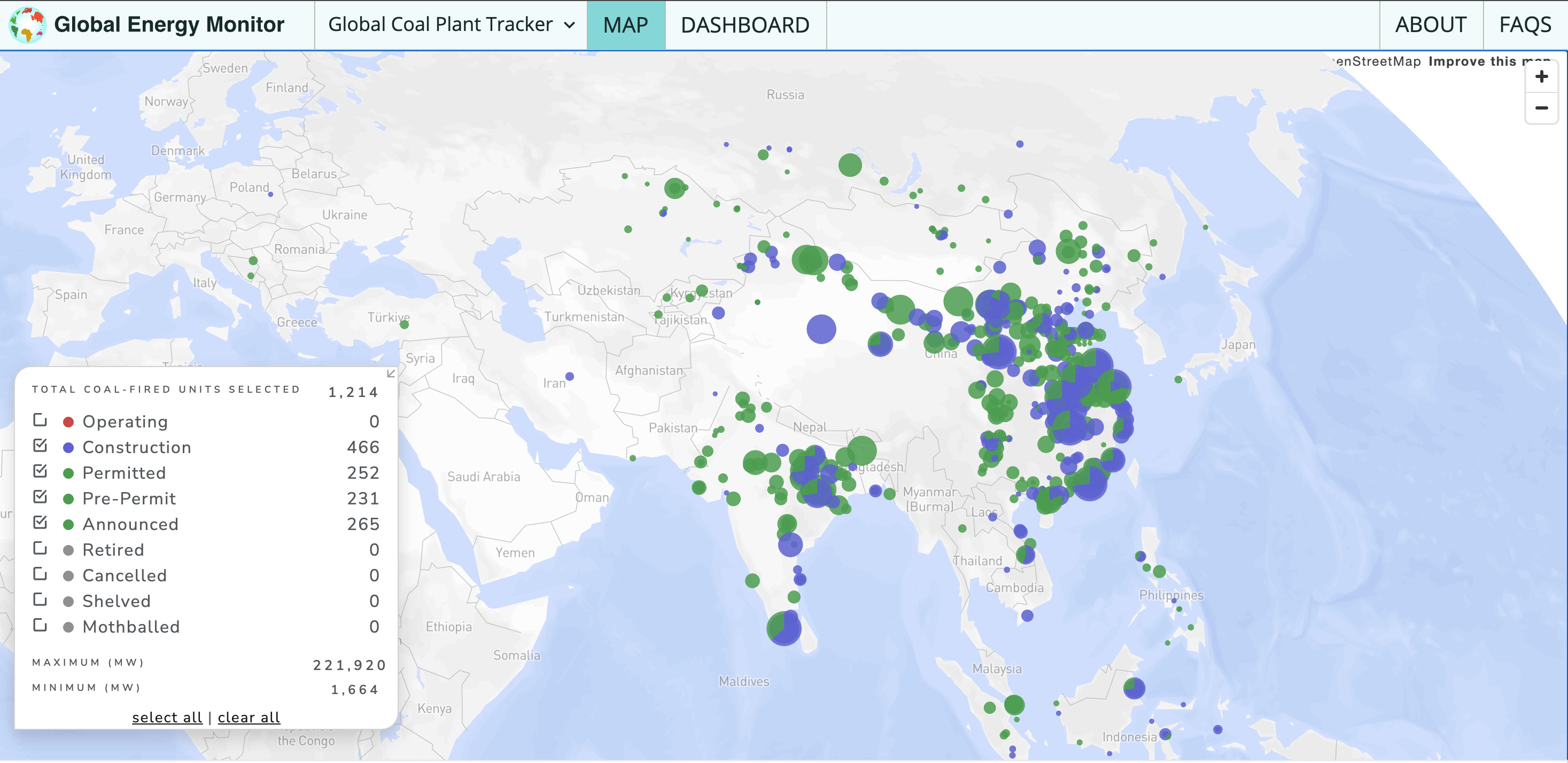This screenshot has height=763, width=1568.
Task: Click the plant marker on Sri Lanka
Action: click(x=783, y=628)
